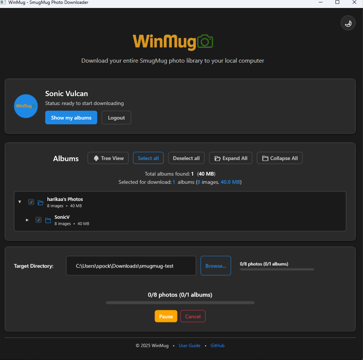Open the GitHub link
This screenshot has height=360, width=363.
pos(218,346)
